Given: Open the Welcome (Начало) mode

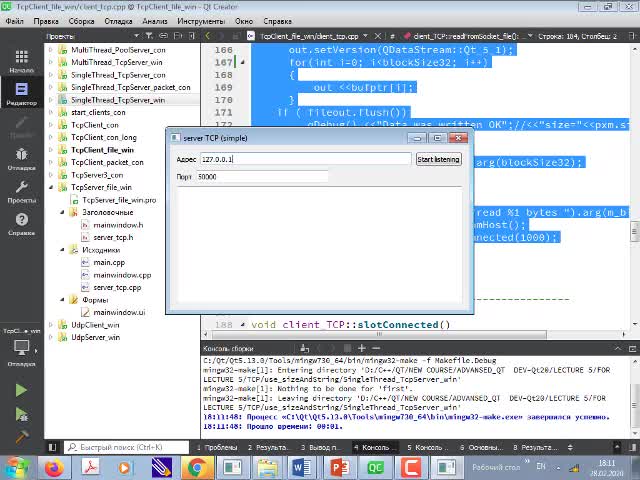Looking at the screenshot, I should click(x=22, y=61).
